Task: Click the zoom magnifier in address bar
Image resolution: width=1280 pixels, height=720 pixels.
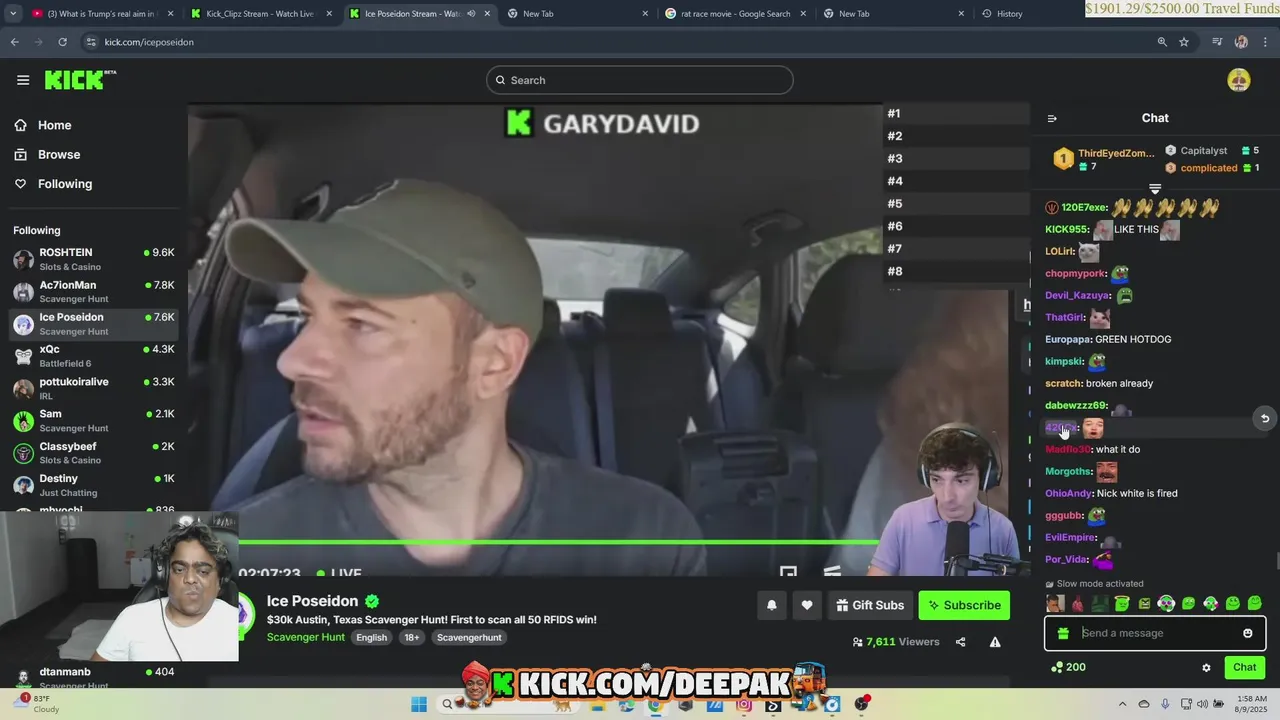Action: coord(1162,42)
